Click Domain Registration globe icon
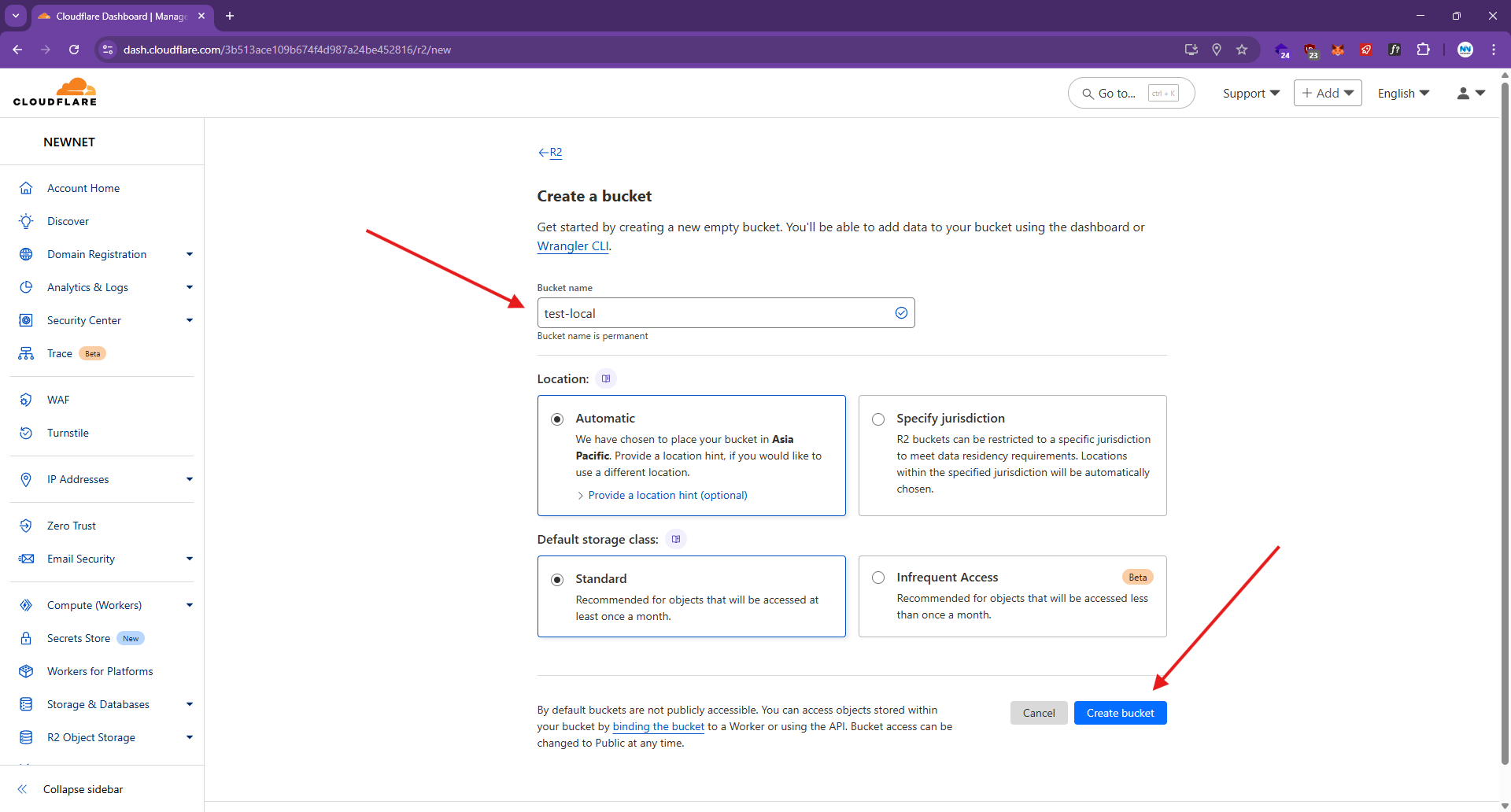The width and height of the screenshot is (1511, 812). (x=26, y=254)
